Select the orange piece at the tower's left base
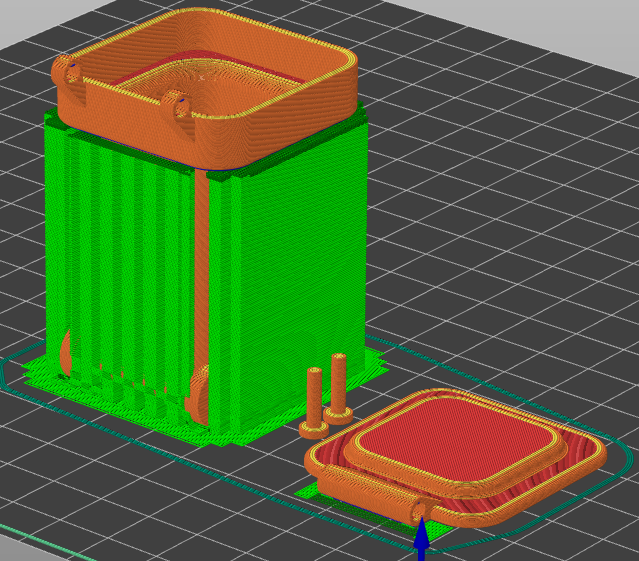This screenshot has width=639, height=561. point(65,354)
